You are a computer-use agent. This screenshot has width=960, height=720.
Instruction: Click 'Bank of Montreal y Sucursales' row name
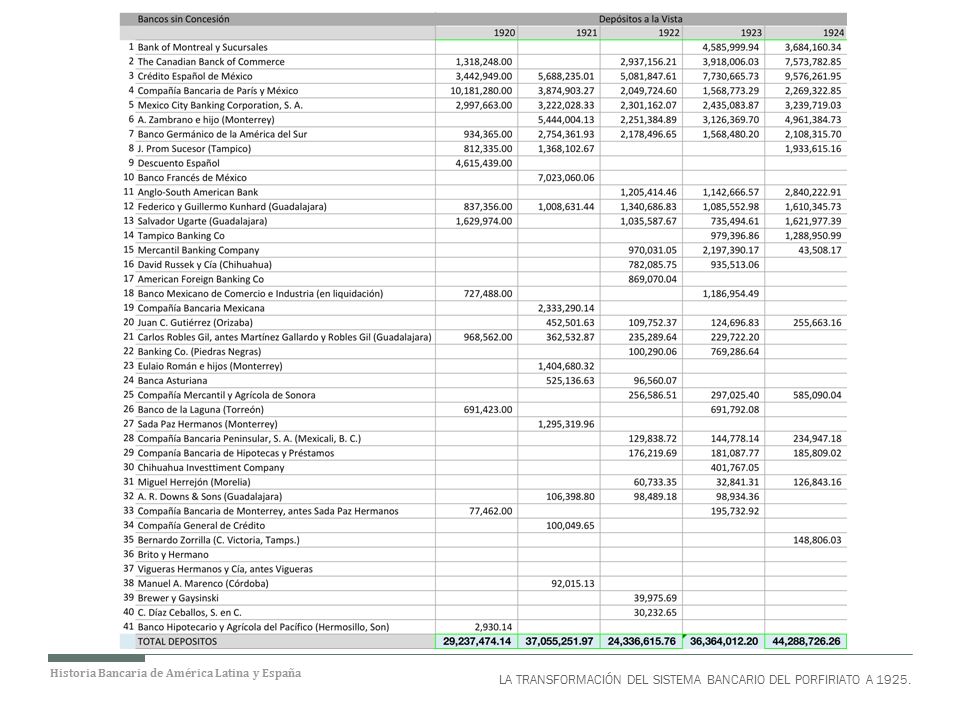[x=202, y=47]
